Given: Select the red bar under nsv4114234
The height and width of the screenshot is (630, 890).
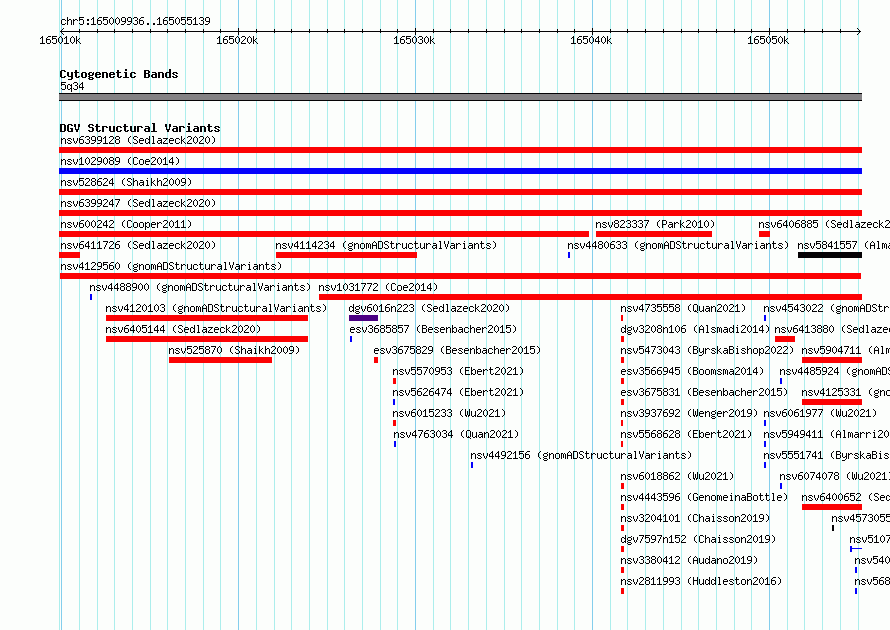Looking at the screenshot, I should (346, 255).
